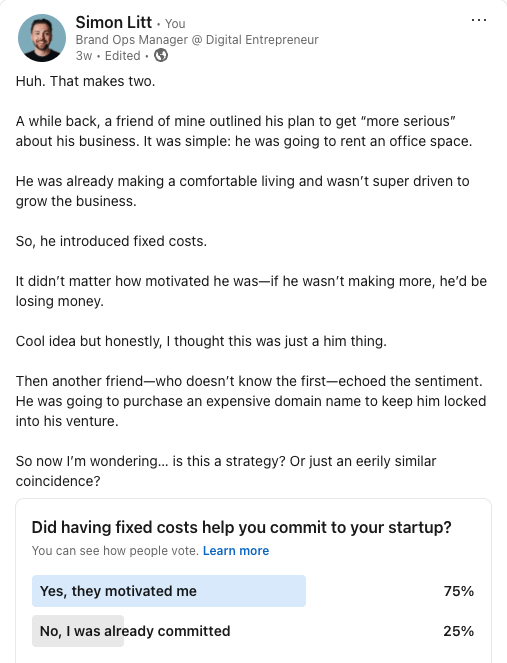Image resolution: width=507 pixels, height=663 pixels.
Task: Click the Brand Ops Manager headline
Action: click(197, 40)
